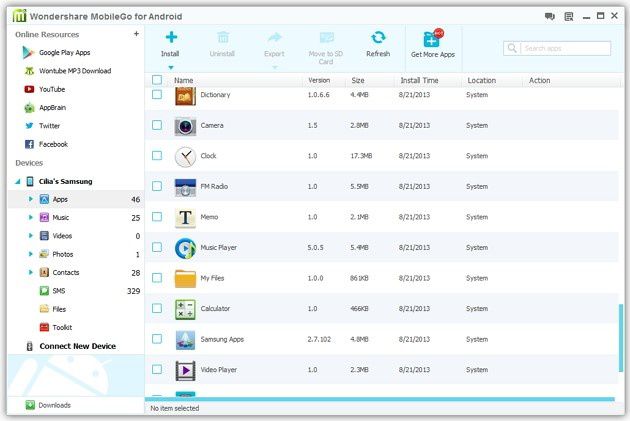Image resolution: width=630 pixels, height=421 pixels.
Task: Check the Music Player row checkbox
Action: point(157,247)
